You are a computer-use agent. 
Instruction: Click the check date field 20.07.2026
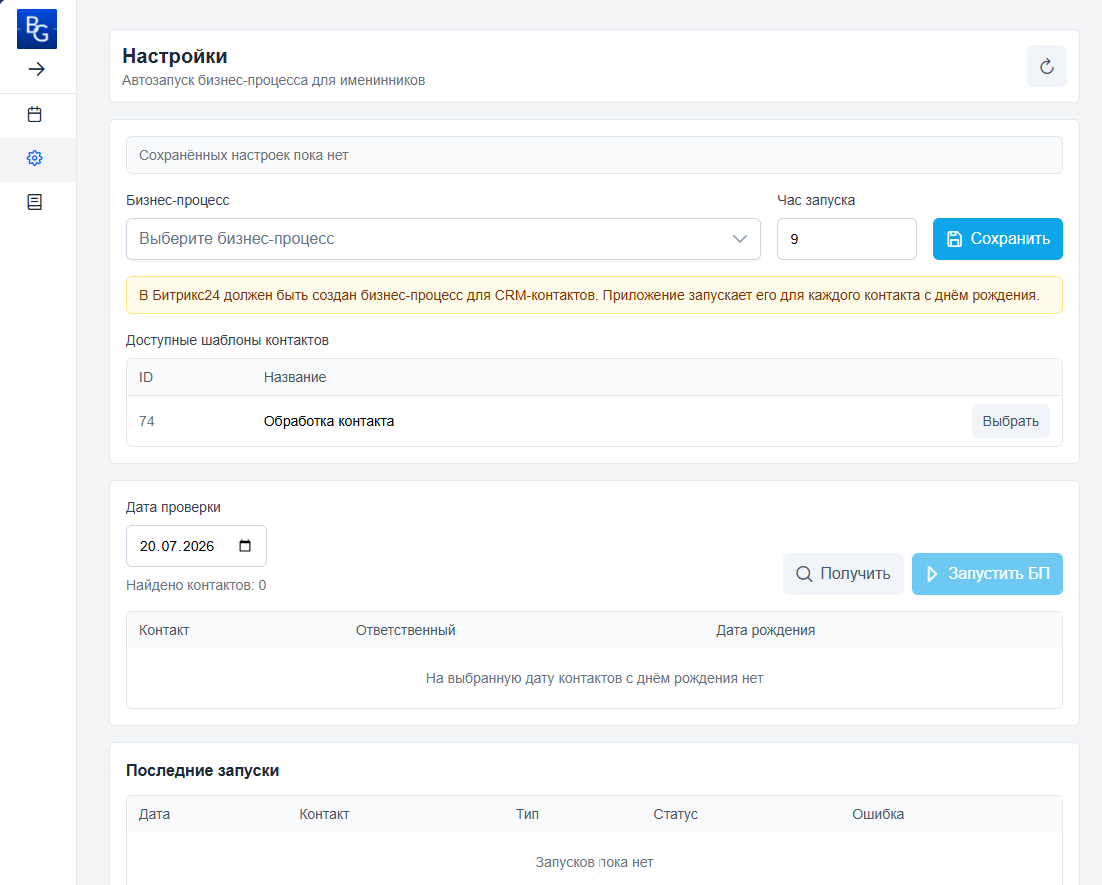(x=196, y=546)
